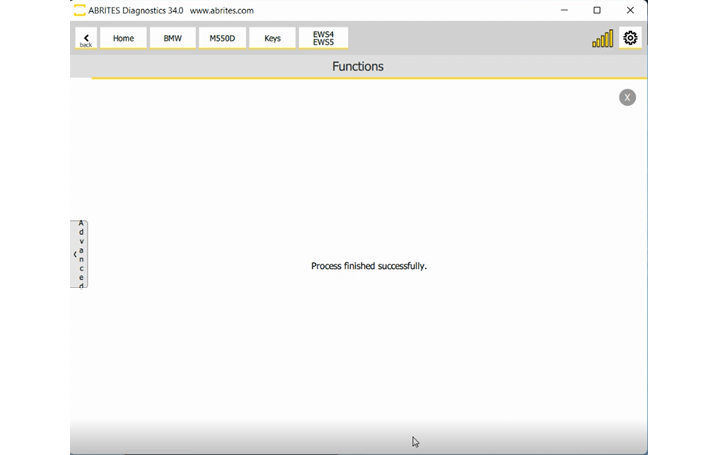The image size is (719, 455).
Task: Click the back arrow button
Action: click(x=86, y=39)
